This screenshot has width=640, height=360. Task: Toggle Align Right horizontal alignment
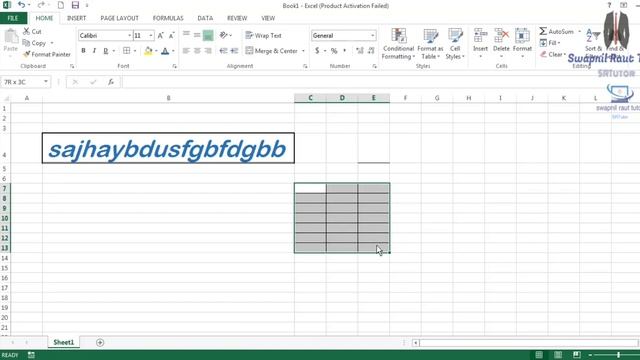coord(208,51)
